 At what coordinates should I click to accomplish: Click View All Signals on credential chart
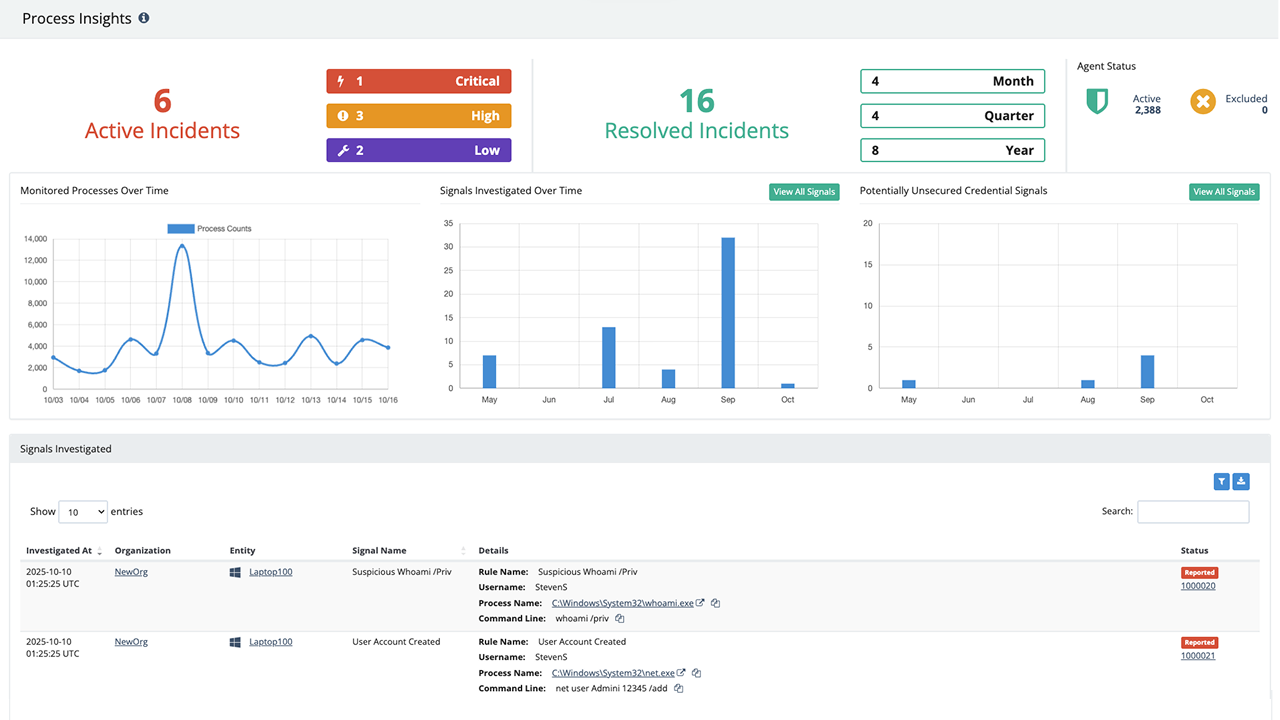1224,192
